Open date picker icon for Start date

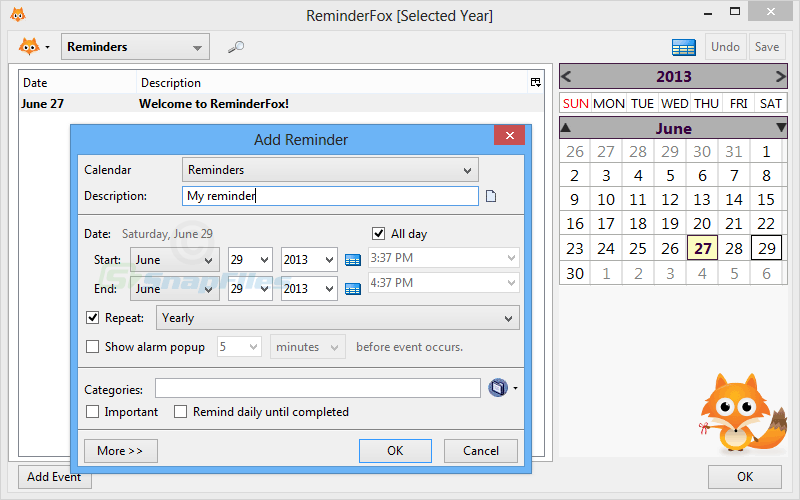[x=353, y=260]
